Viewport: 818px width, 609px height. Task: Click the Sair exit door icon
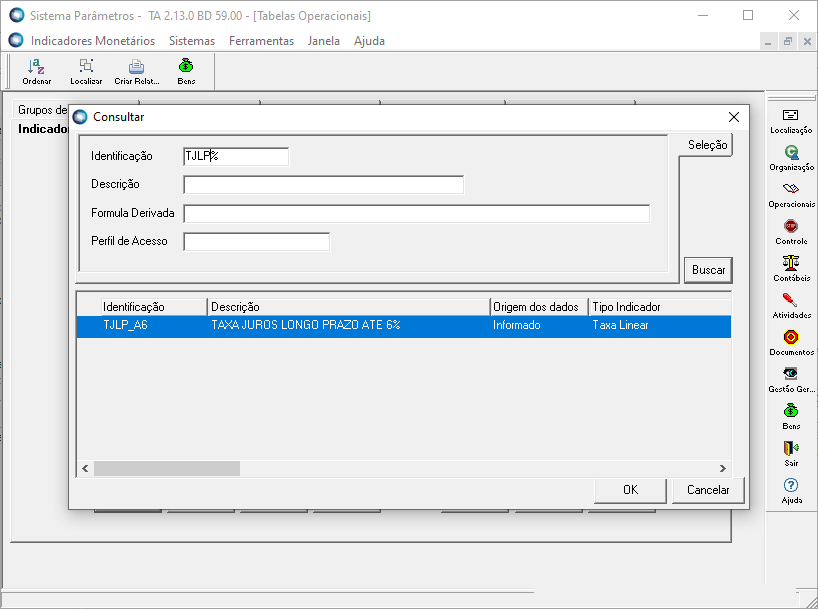(x=791, y=455)
